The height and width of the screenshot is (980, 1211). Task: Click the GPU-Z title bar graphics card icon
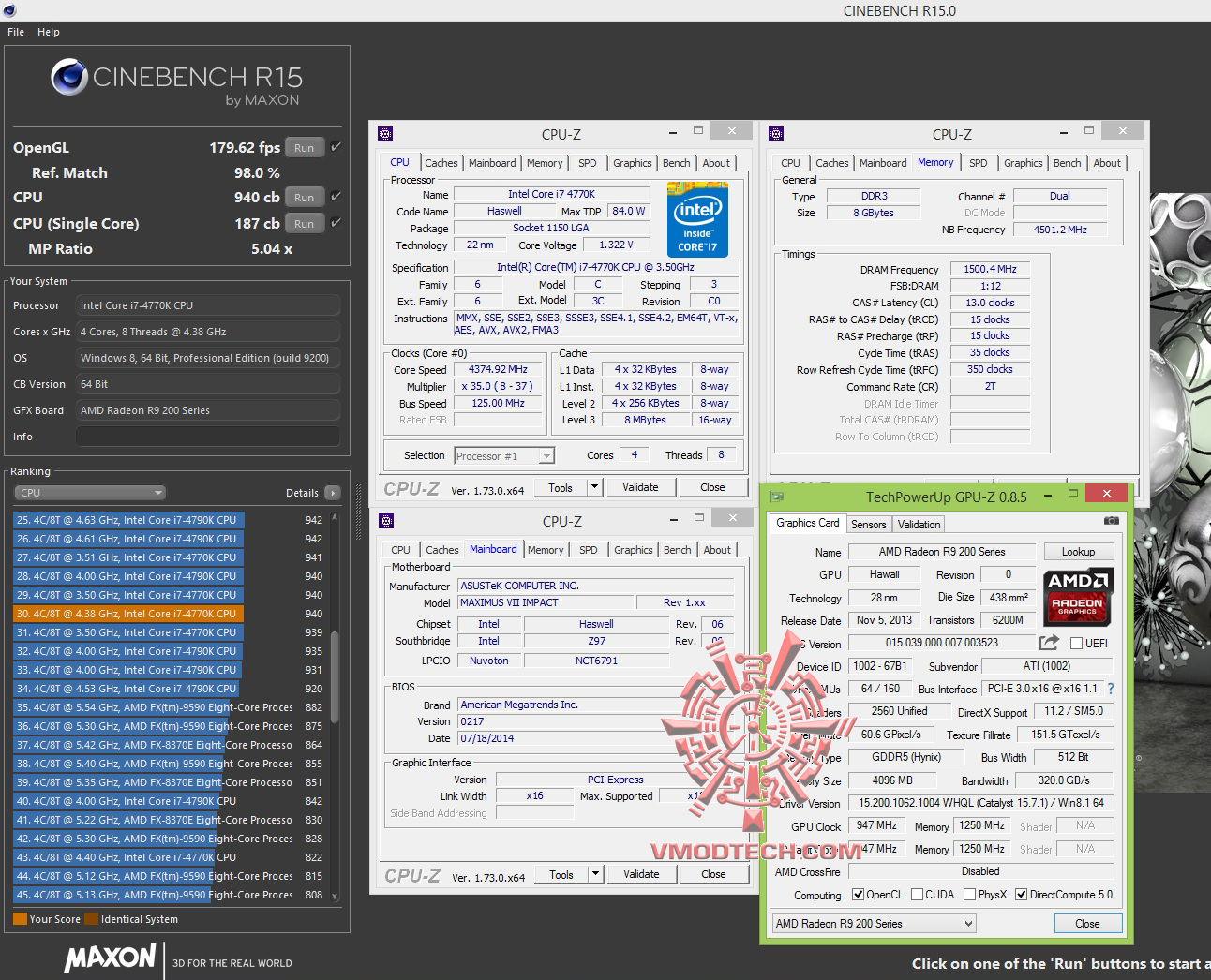coord(776,497)
